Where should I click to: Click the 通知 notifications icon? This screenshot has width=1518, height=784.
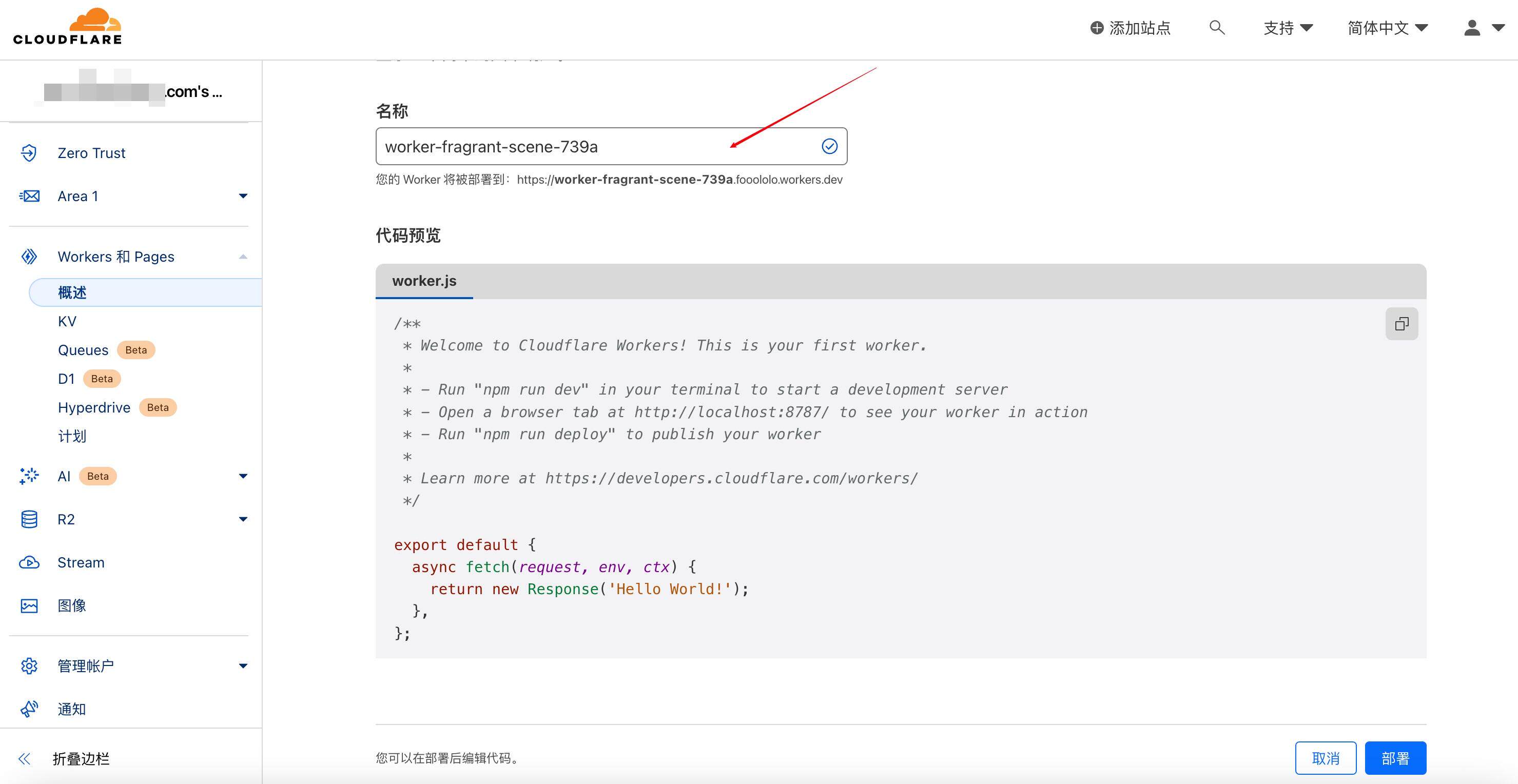coord(29,709)
